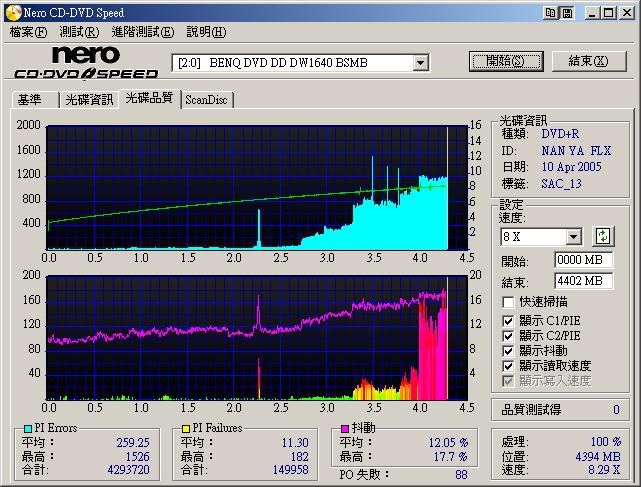Open the 檔案(F) file menu
Image resolution: width=641 pixels, height=487 pixels.
pos(28,32)
